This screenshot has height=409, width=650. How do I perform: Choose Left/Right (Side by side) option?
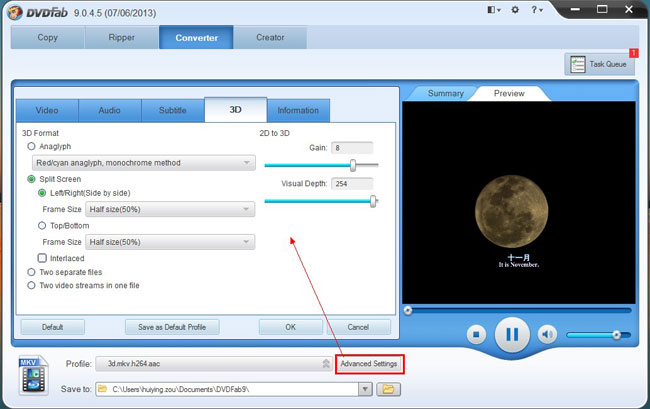(42, 193)
